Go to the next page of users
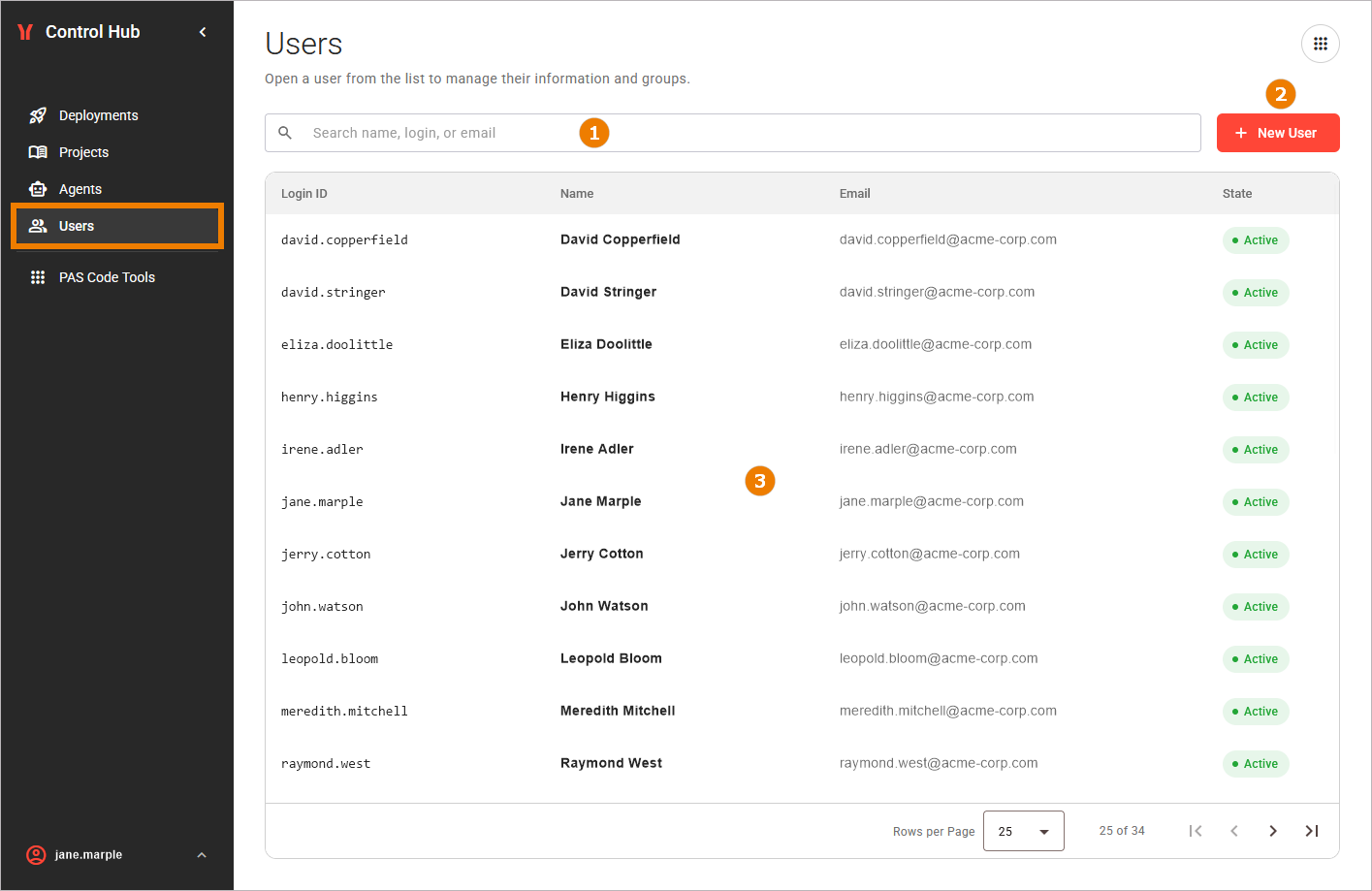The image size is (1372, 891). click(1273, 831)
